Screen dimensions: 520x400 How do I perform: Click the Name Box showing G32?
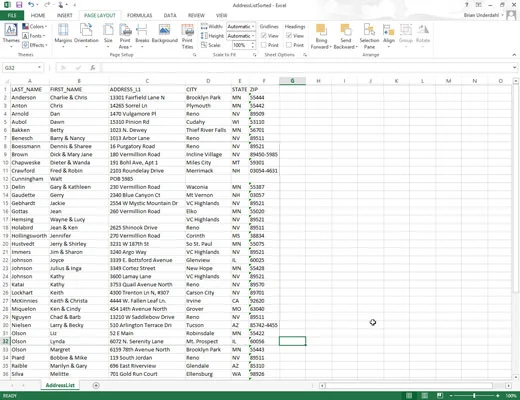point(23,68)
